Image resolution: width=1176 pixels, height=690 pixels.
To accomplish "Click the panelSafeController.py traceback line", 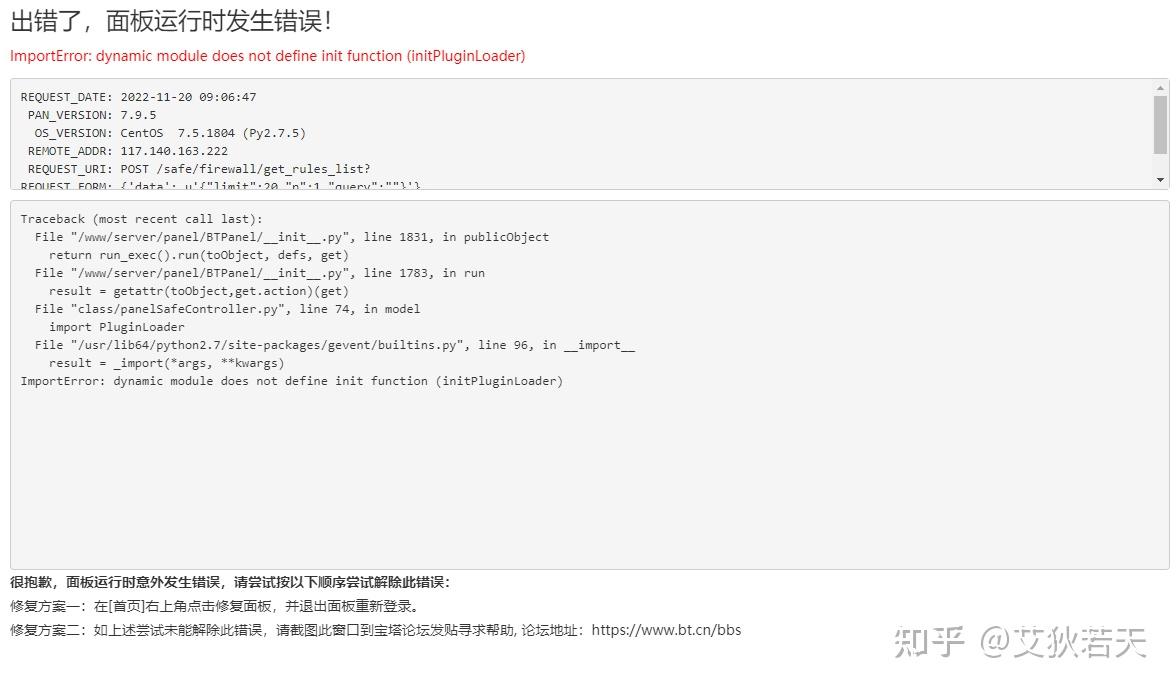I will (227, 309).
